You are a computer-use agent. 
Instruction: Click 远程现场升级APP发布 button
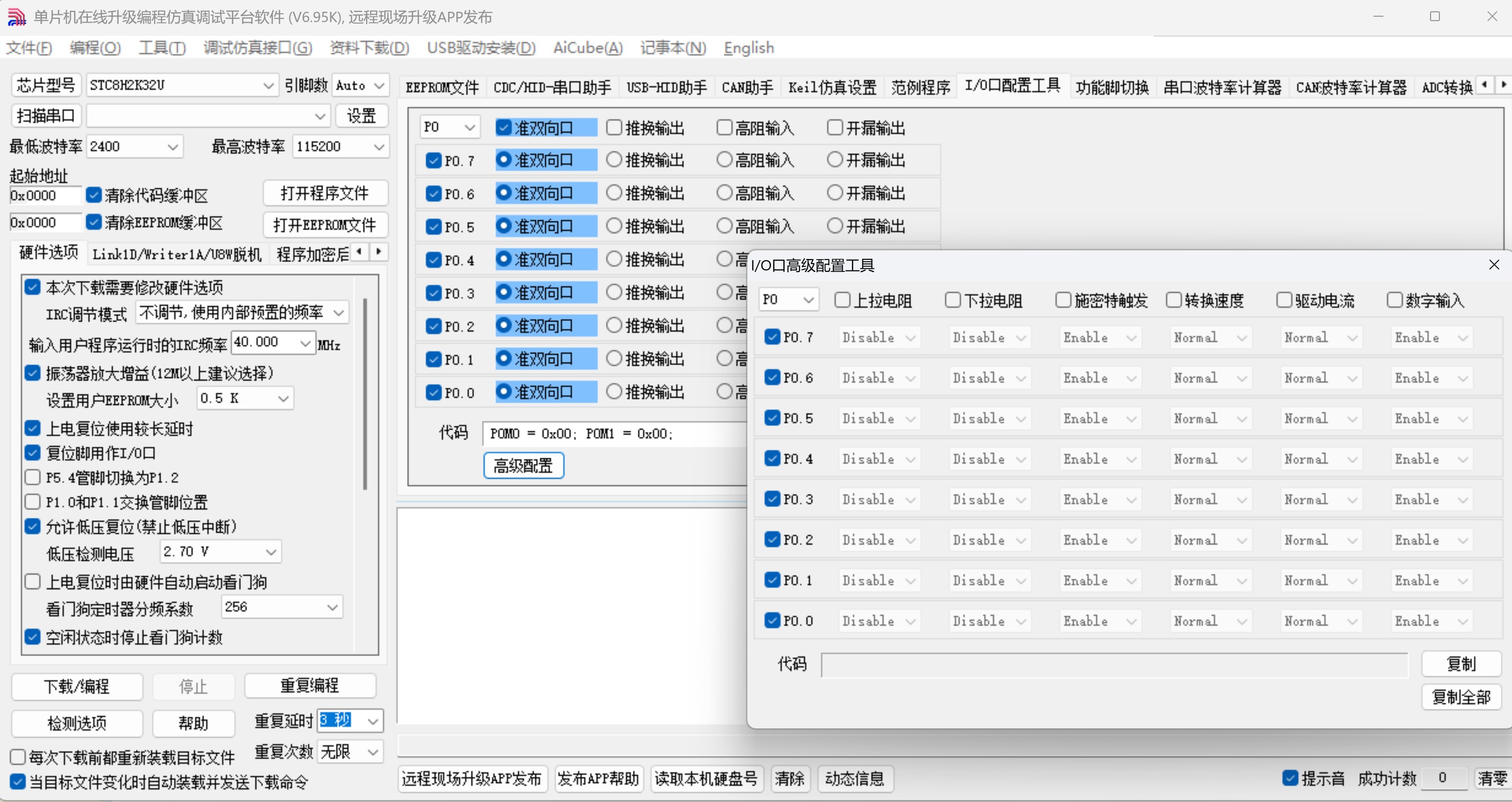[x=472, y=778]
